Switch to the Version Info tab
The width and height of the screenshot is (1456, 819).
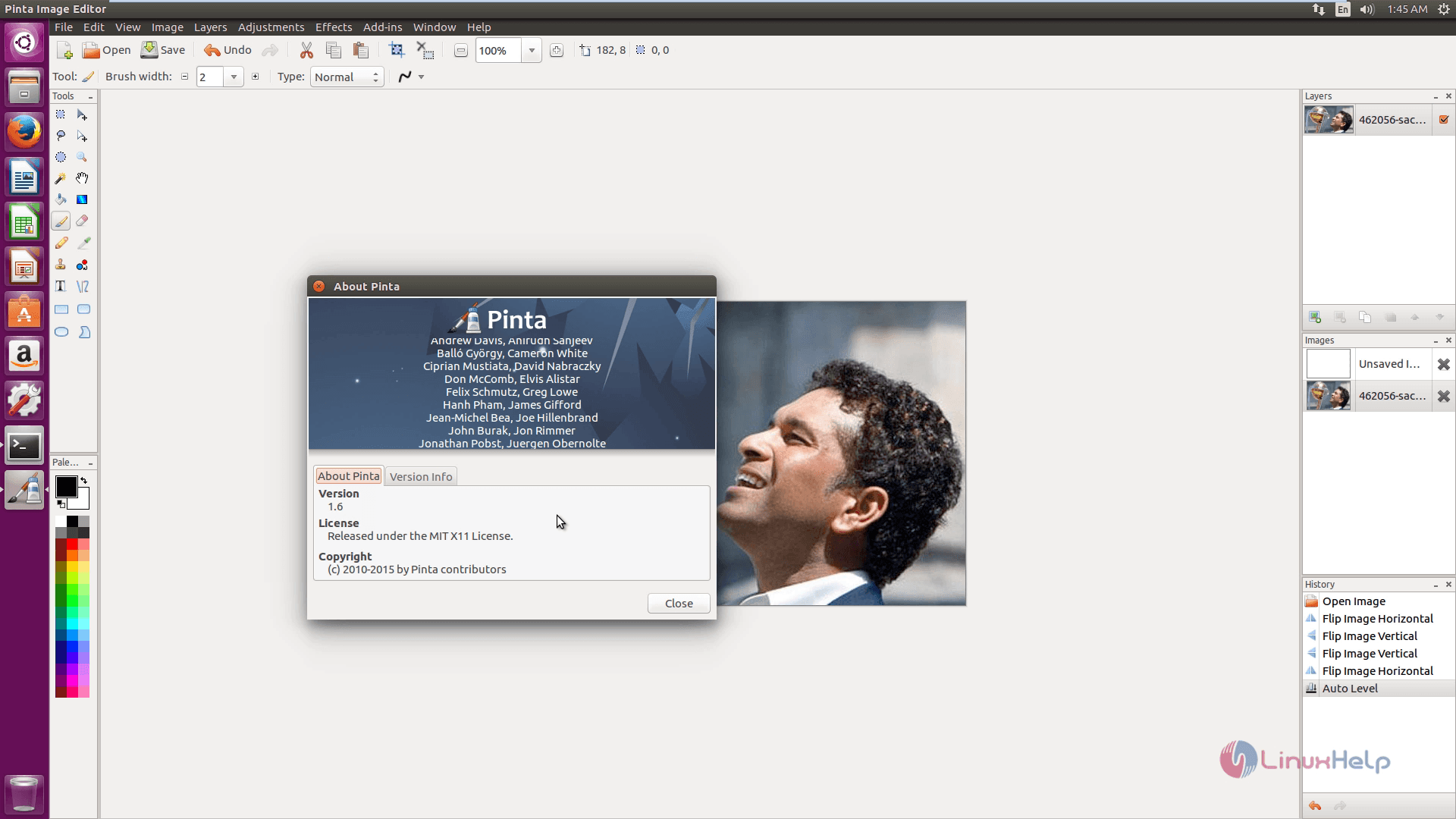[x=421, y=476]
